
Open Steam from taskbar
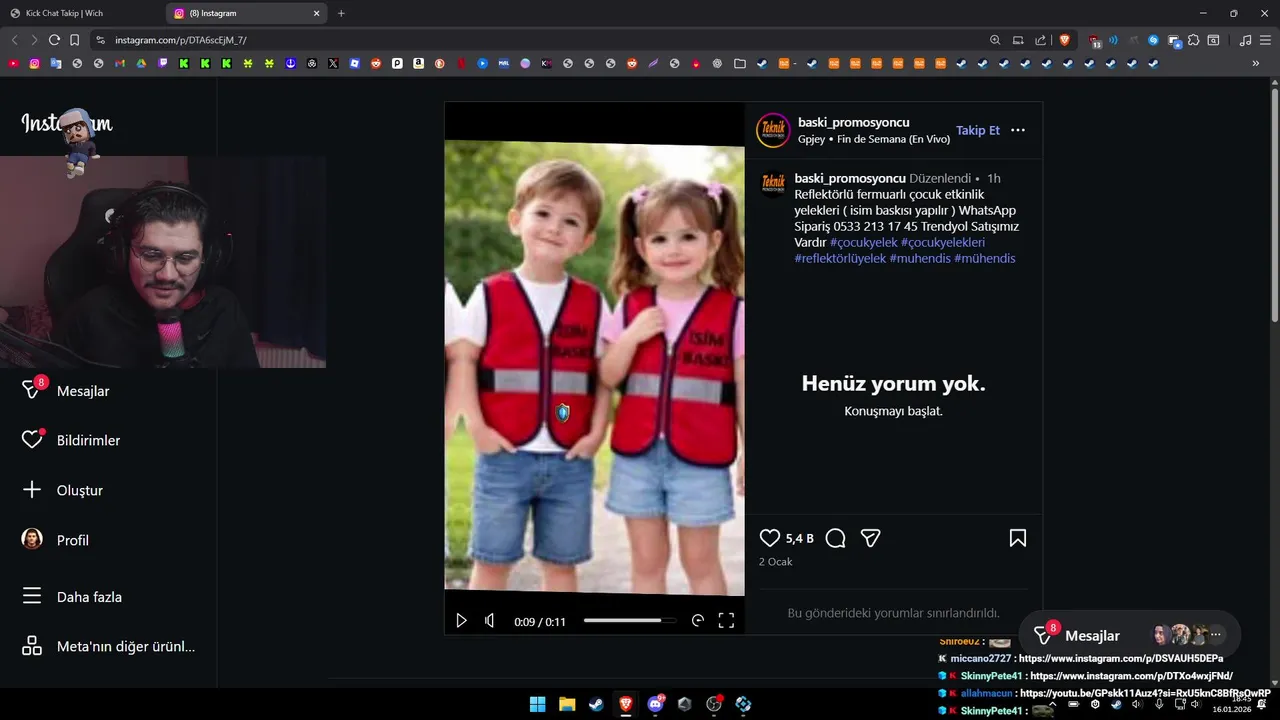596,704
